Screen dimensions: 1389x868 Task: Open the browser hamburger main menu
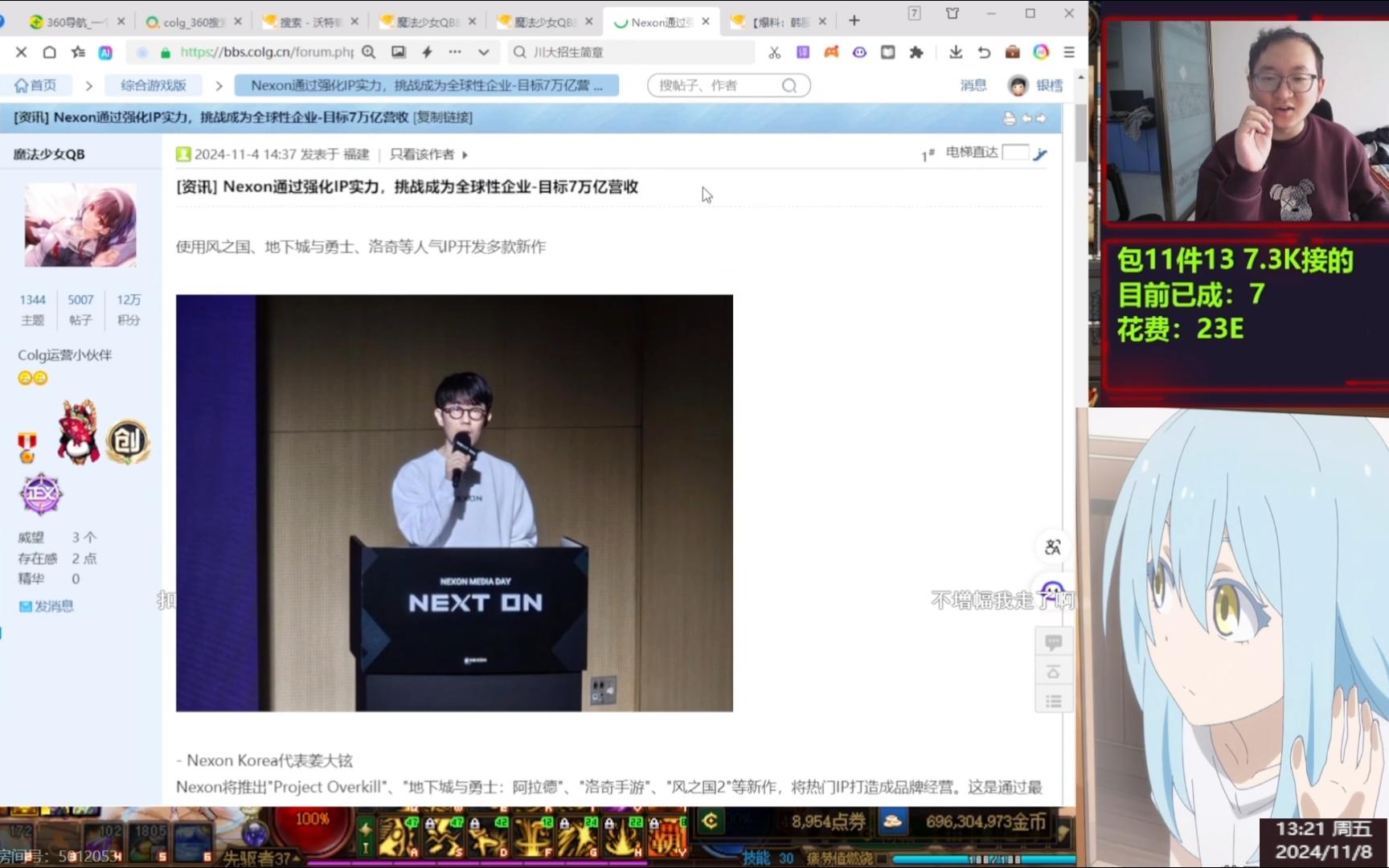pyautogui.click(x=1069, y=52)
